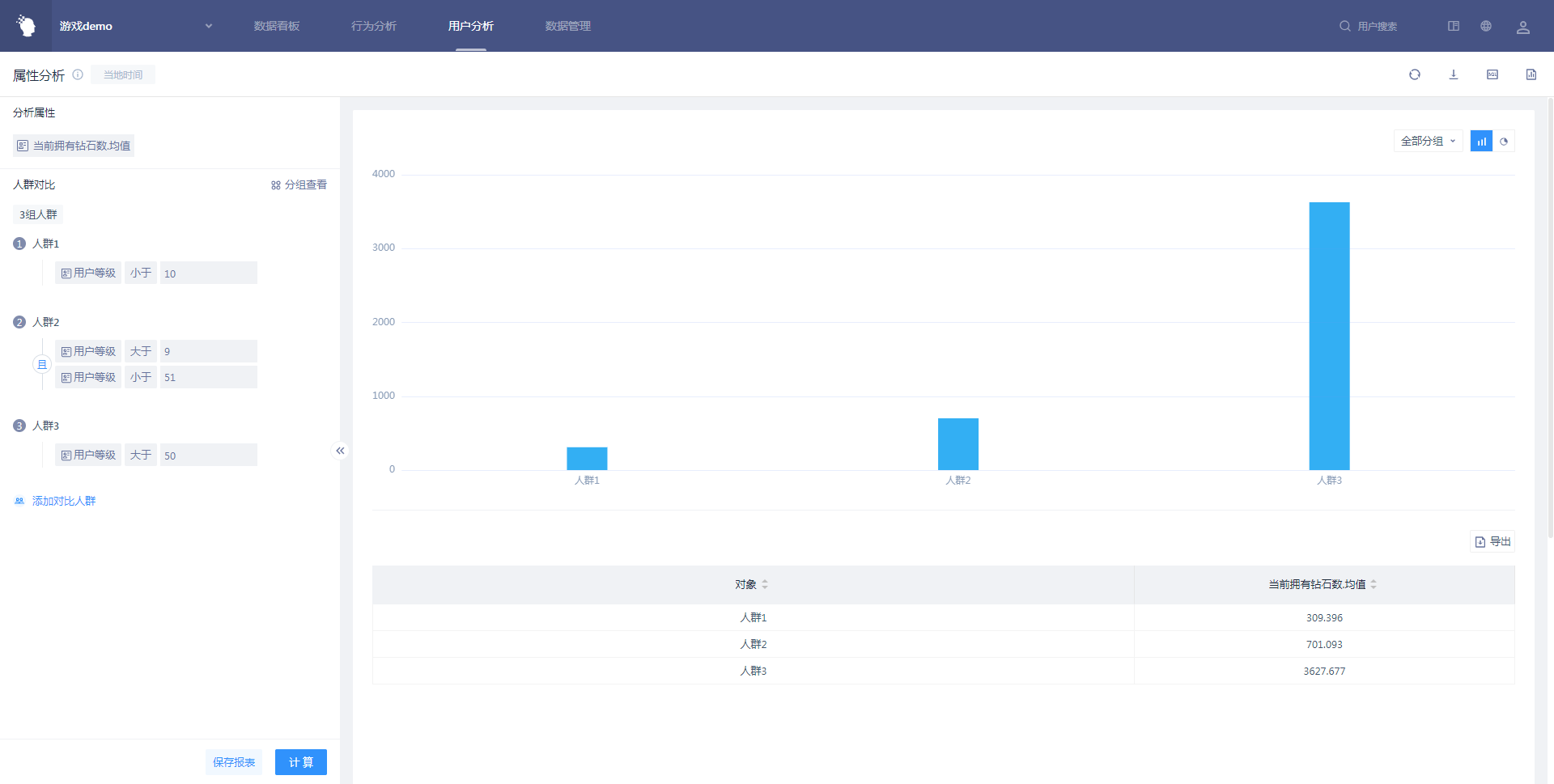The height and width of the screenshot is (784, 1554).
Task: Click the user account icon
Action: click(1522, 27)
